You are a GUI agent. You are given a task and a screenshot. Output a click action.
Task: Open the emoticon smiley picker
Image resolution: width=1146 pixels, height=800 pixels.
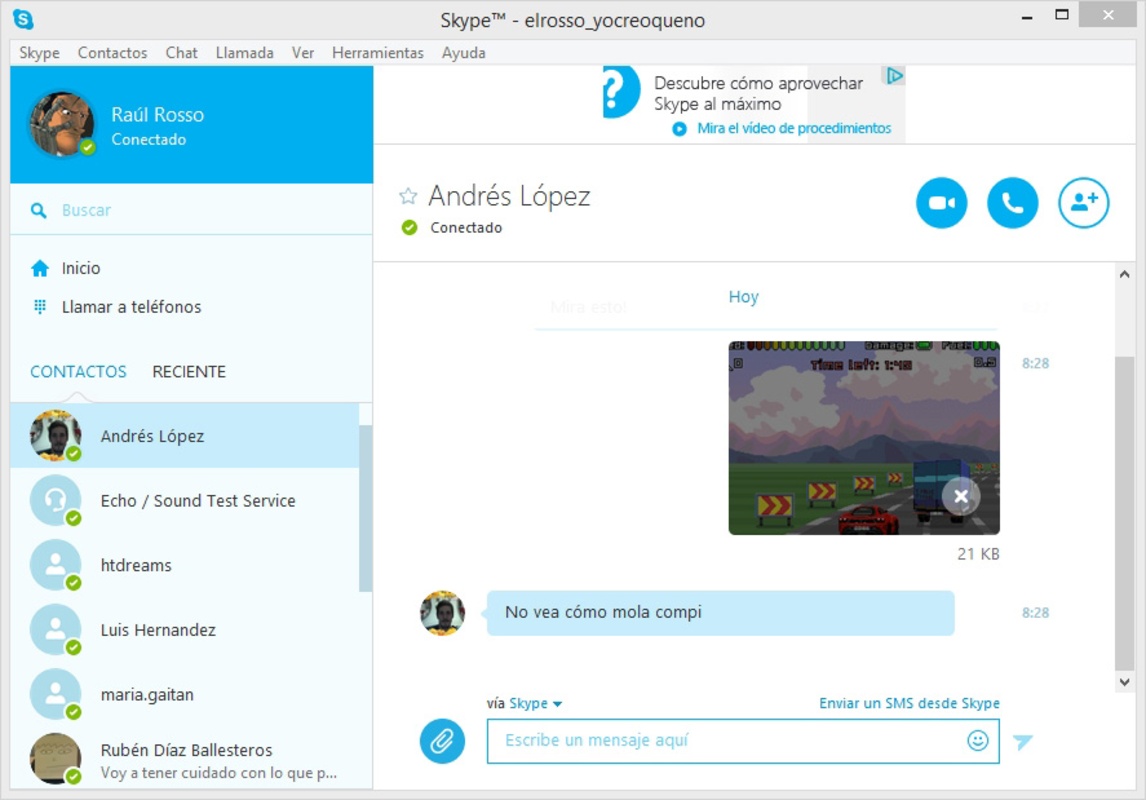coord(977,740)
